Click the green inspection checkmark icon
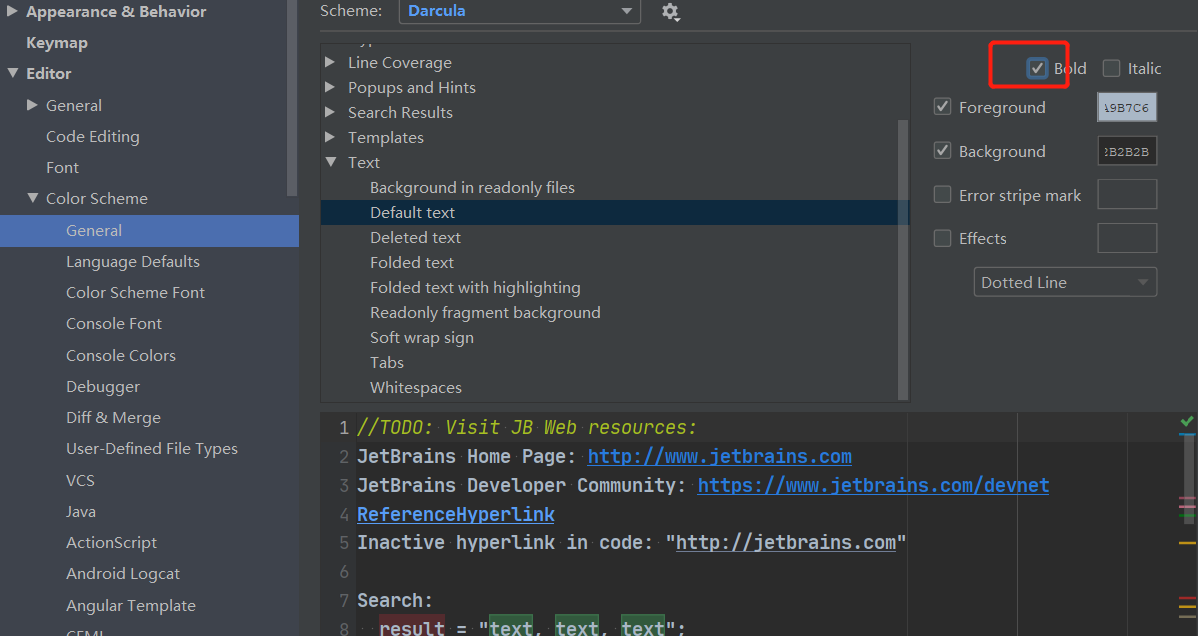 1187,422
